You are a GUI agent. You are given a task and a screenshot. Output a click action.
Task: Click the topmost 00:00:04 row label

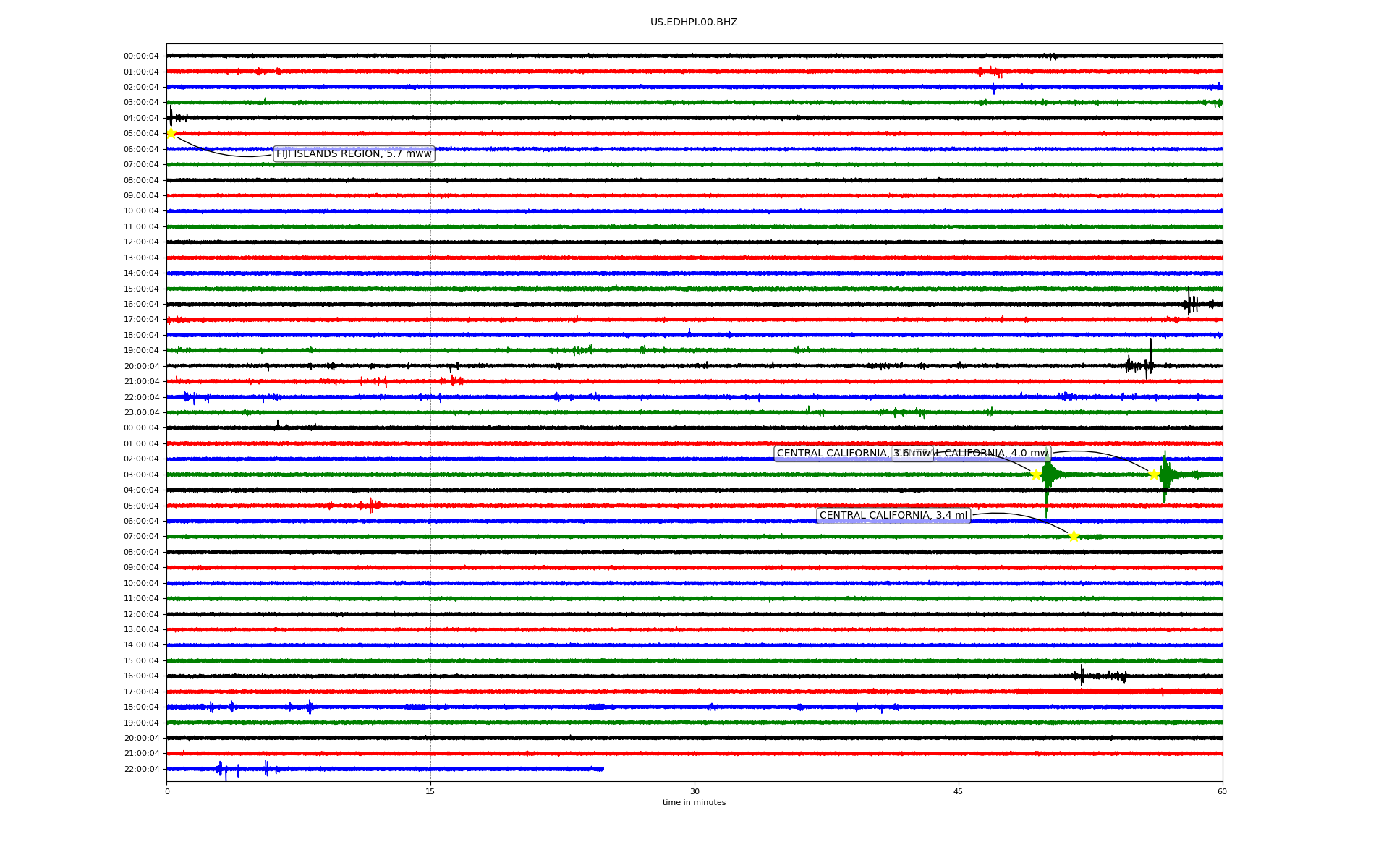pyautogui.click(x=141, y=56)
